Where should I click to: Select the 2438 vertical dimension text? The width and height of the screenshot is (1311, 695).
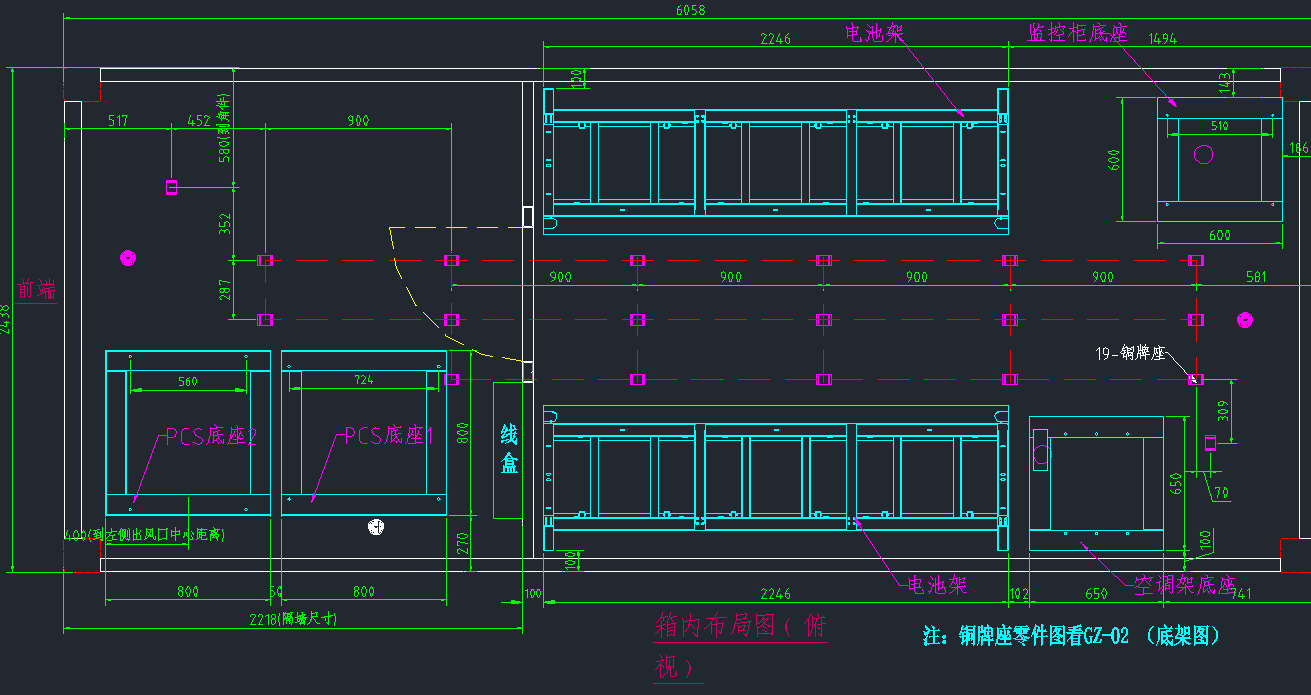tap(6, 320)
